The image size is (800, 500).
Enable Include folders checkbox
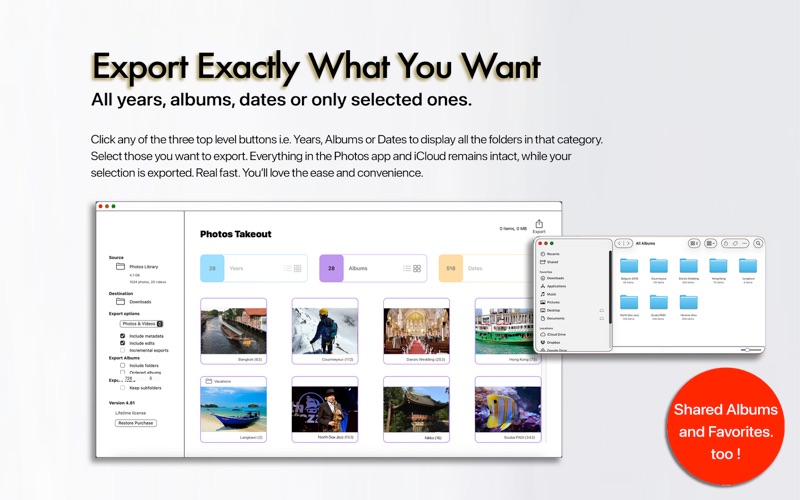point(122,365)
